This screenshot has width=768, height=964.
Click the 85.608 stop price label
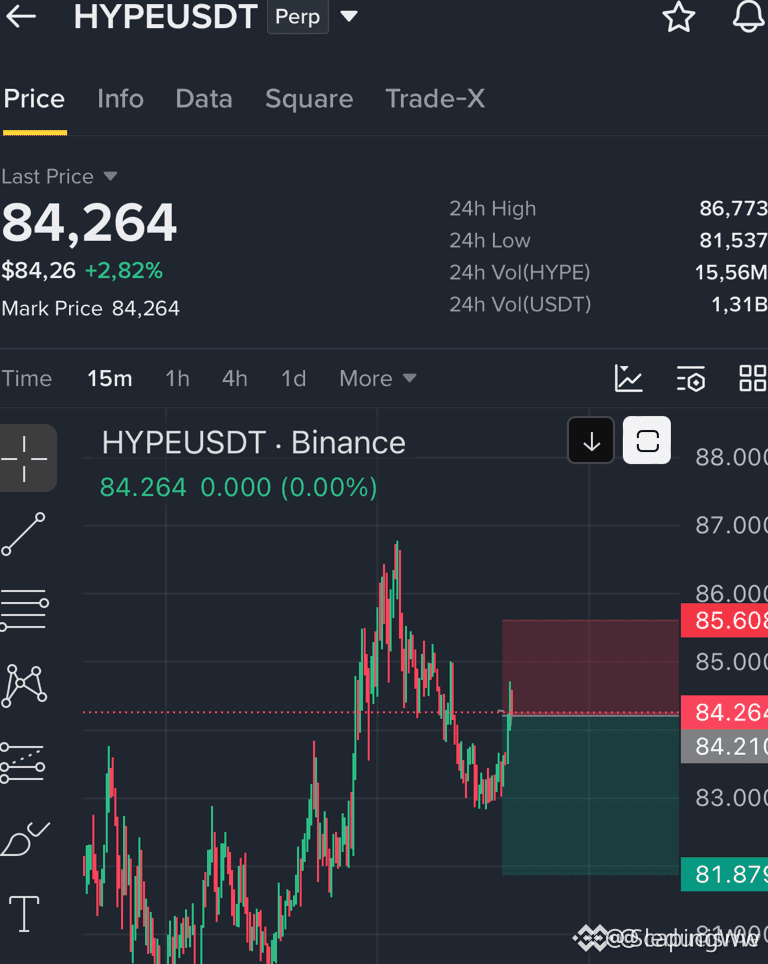pos(724,620)
